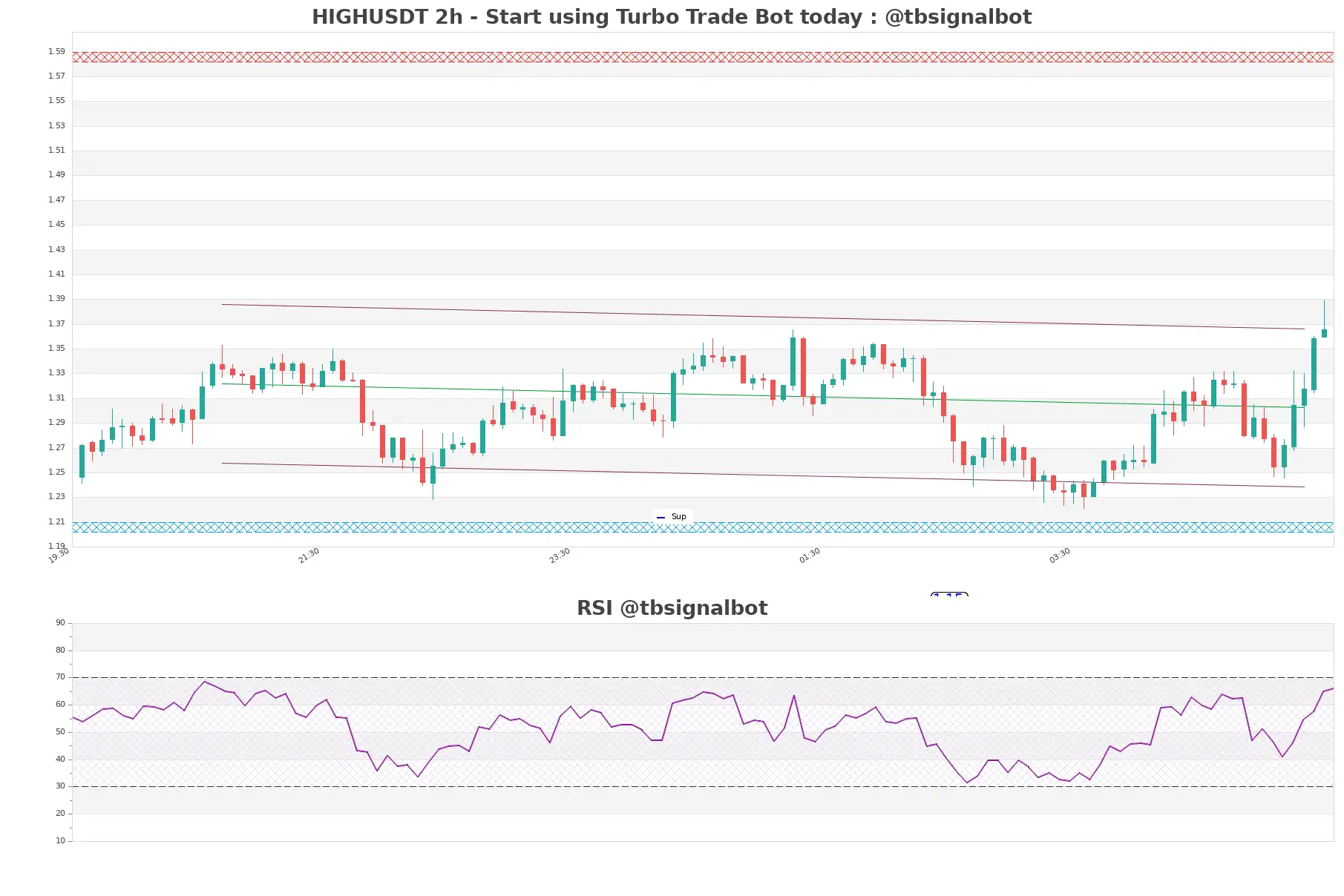Click the 01:30 time axis label

coord(810,556)
